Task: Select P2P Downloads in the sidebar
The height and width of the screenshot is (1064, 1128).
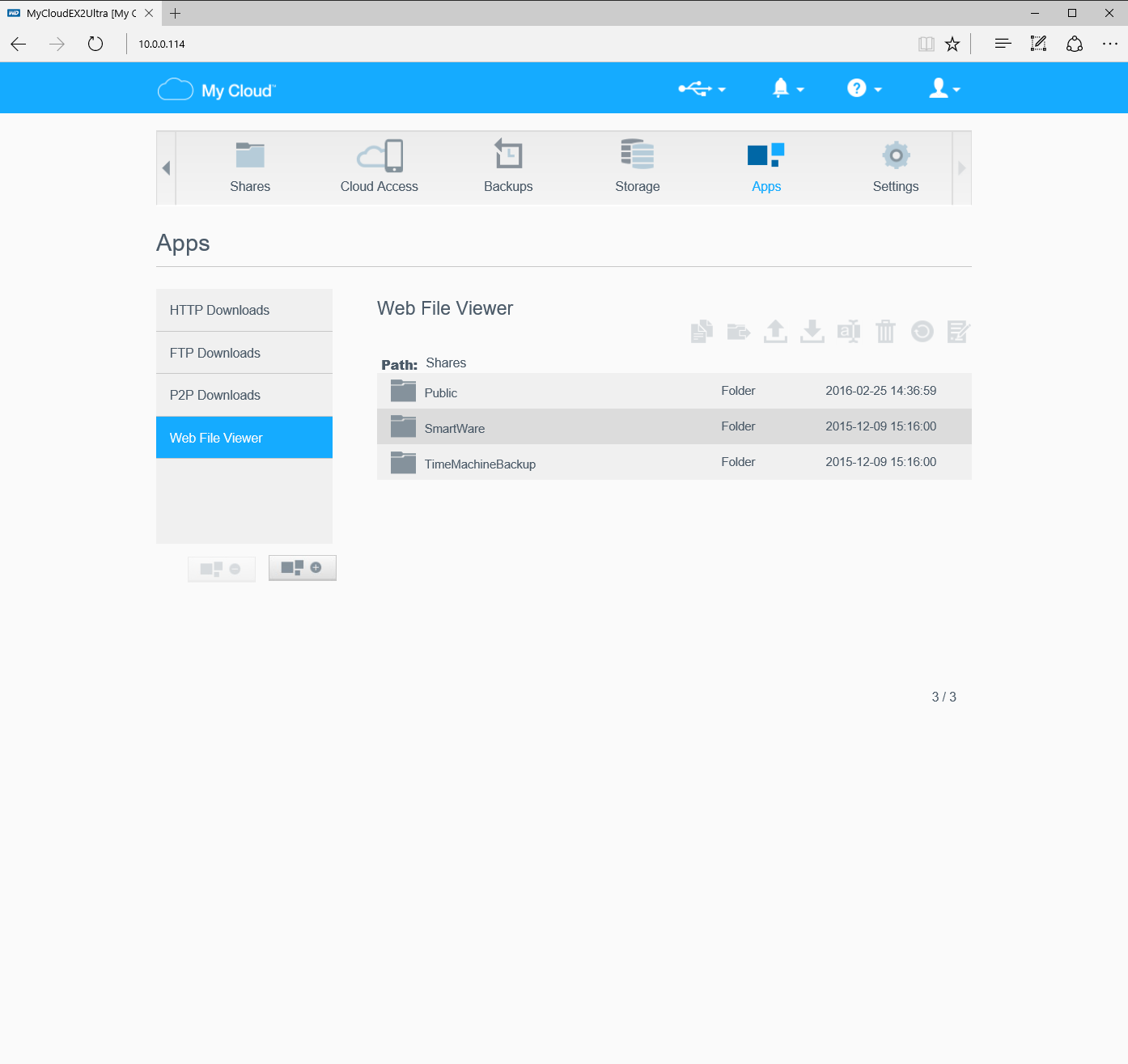Action: pos(215,395)
